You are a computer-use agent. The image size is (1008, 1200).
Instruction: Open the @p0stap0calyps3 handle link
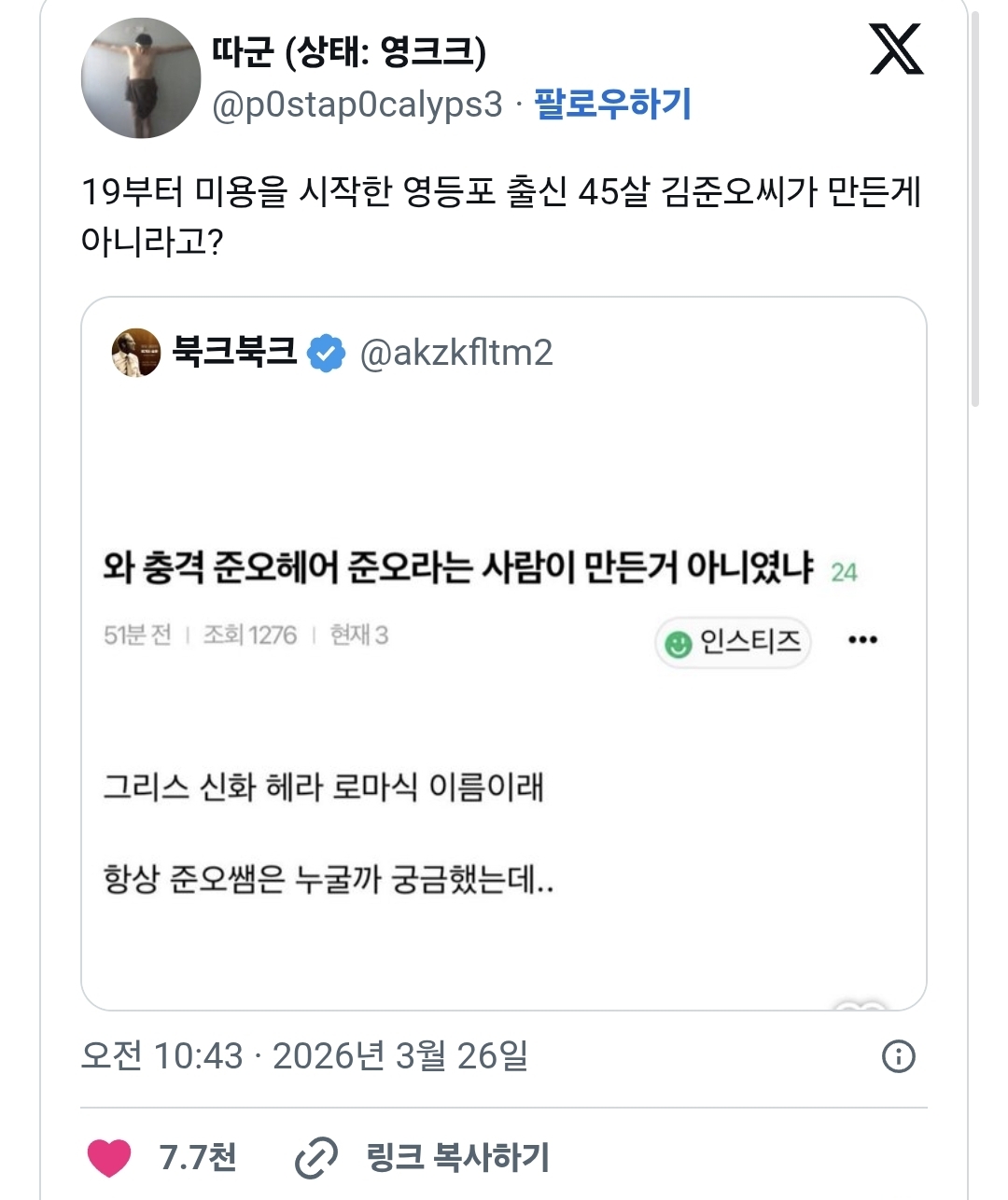[357, 105]
